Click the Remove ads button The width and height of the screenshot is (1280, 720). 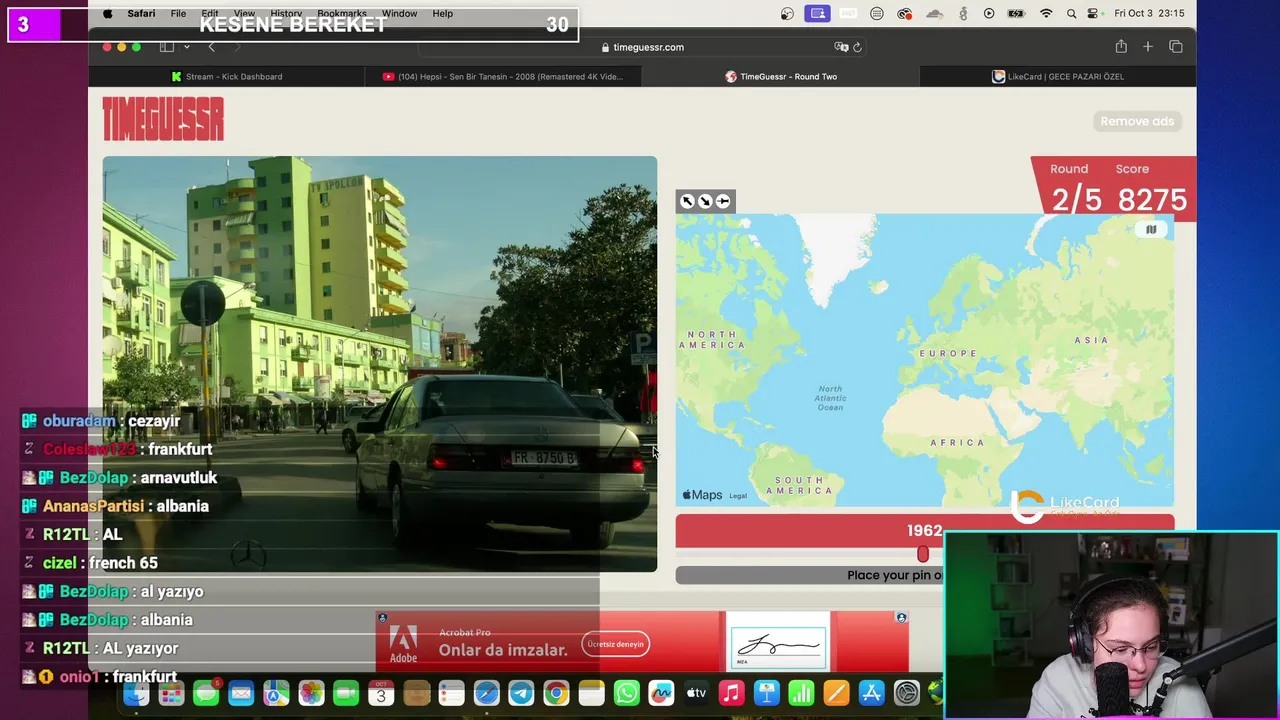[1137, 121]
